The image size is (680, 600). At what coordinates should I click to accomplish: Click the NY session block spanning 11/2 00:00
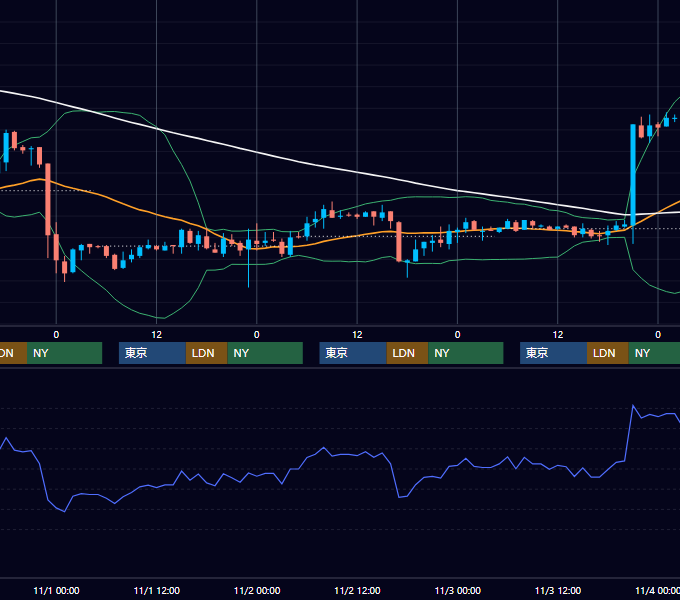[265, 353]
